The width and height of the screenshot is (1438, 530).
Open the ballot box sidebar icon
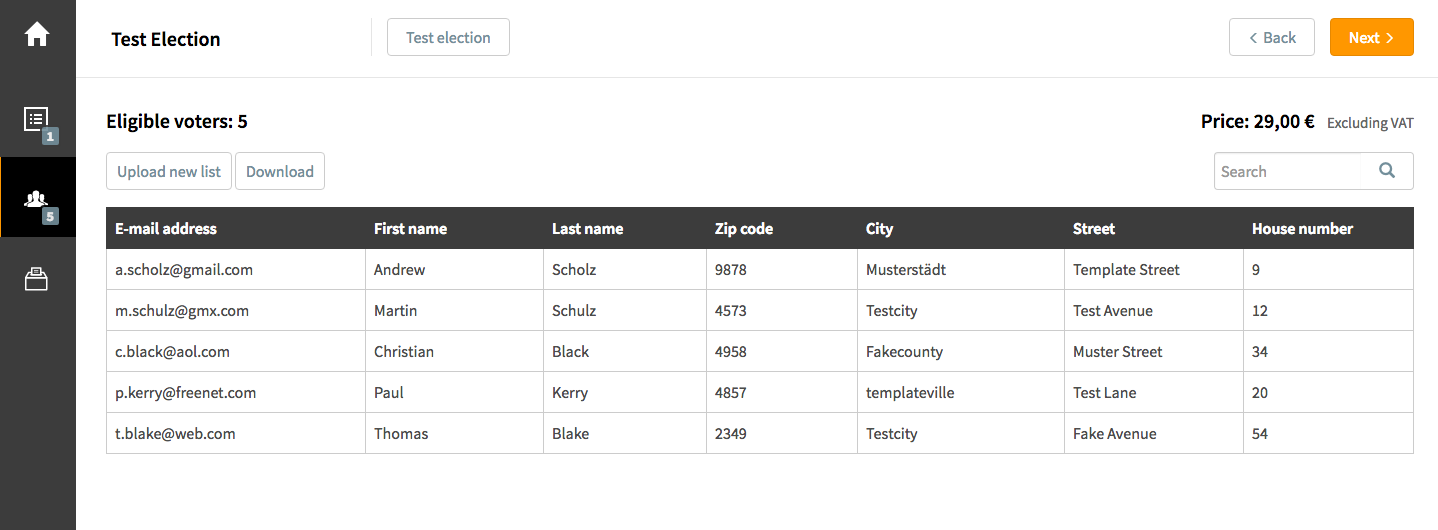[x=37, y=279]
